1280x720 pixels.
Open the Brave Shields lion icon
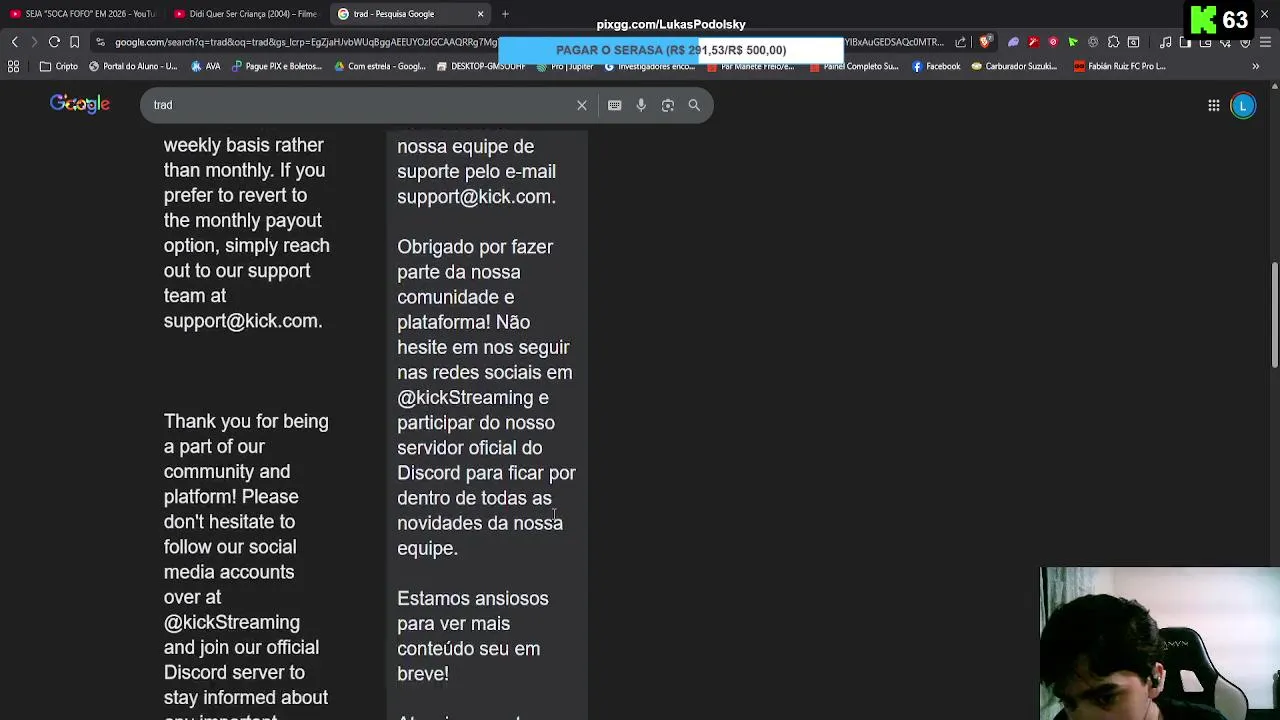coord(985,42)
